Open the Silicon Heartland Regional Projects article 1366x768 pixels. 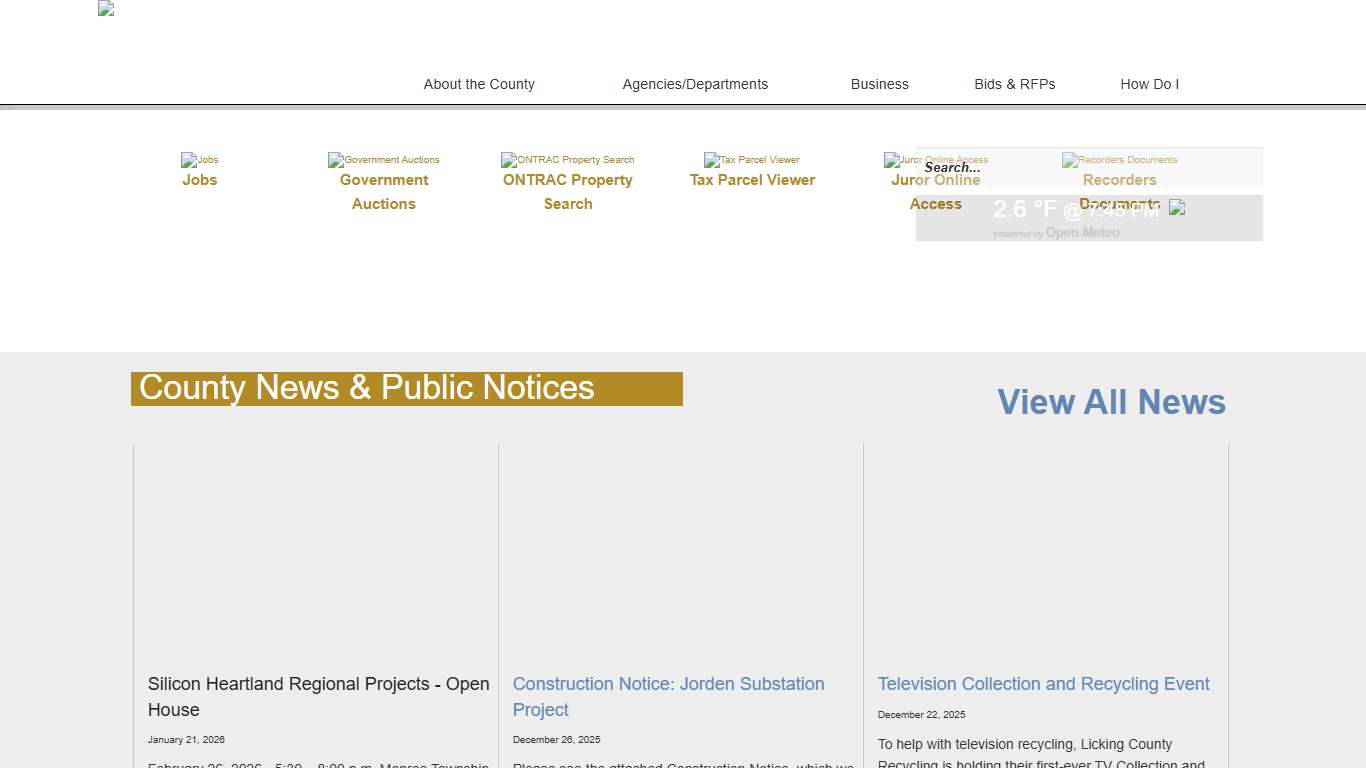[318, 696]
